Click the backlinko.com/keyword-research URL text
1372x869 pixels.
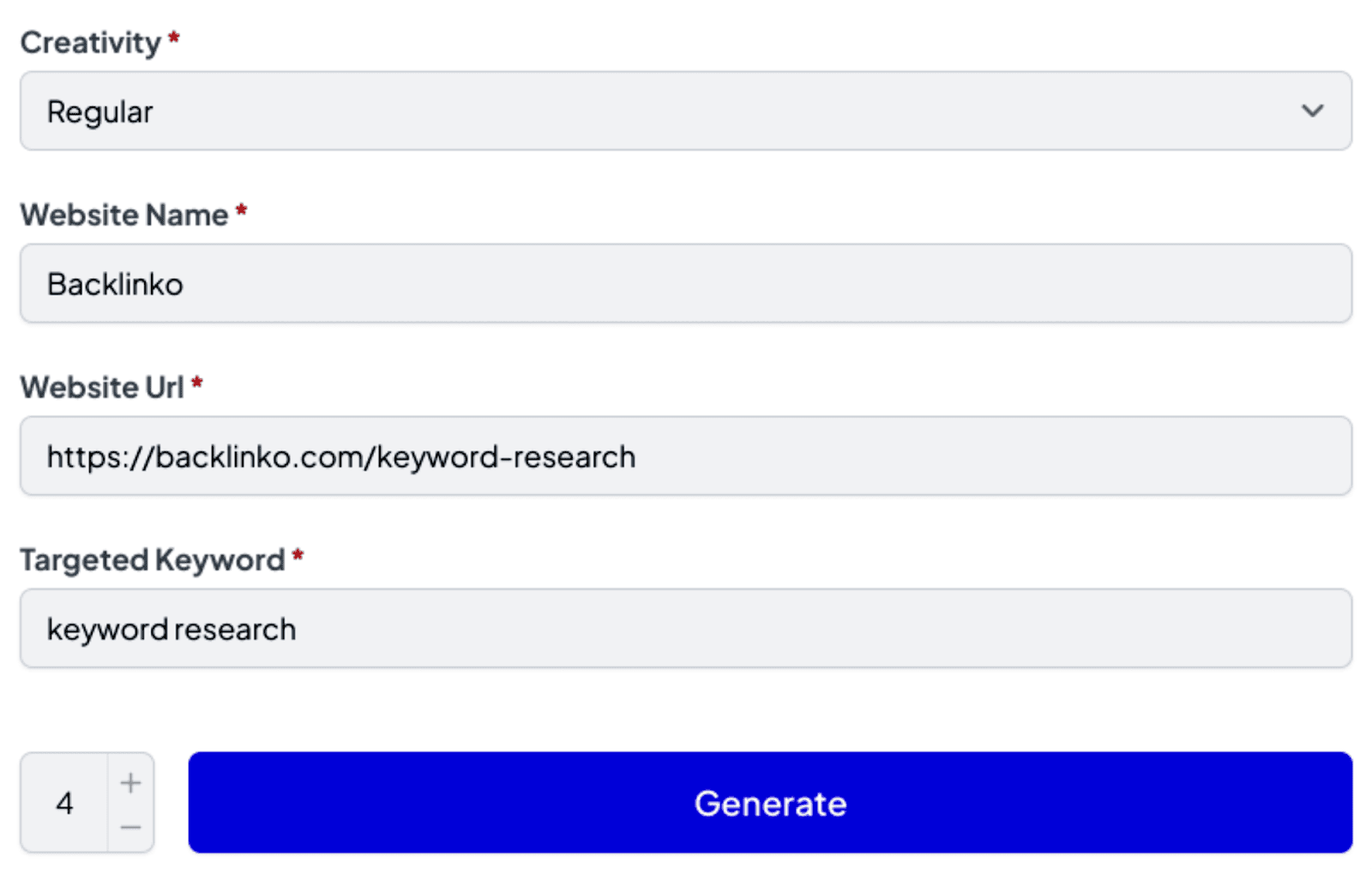pos(341,457)
